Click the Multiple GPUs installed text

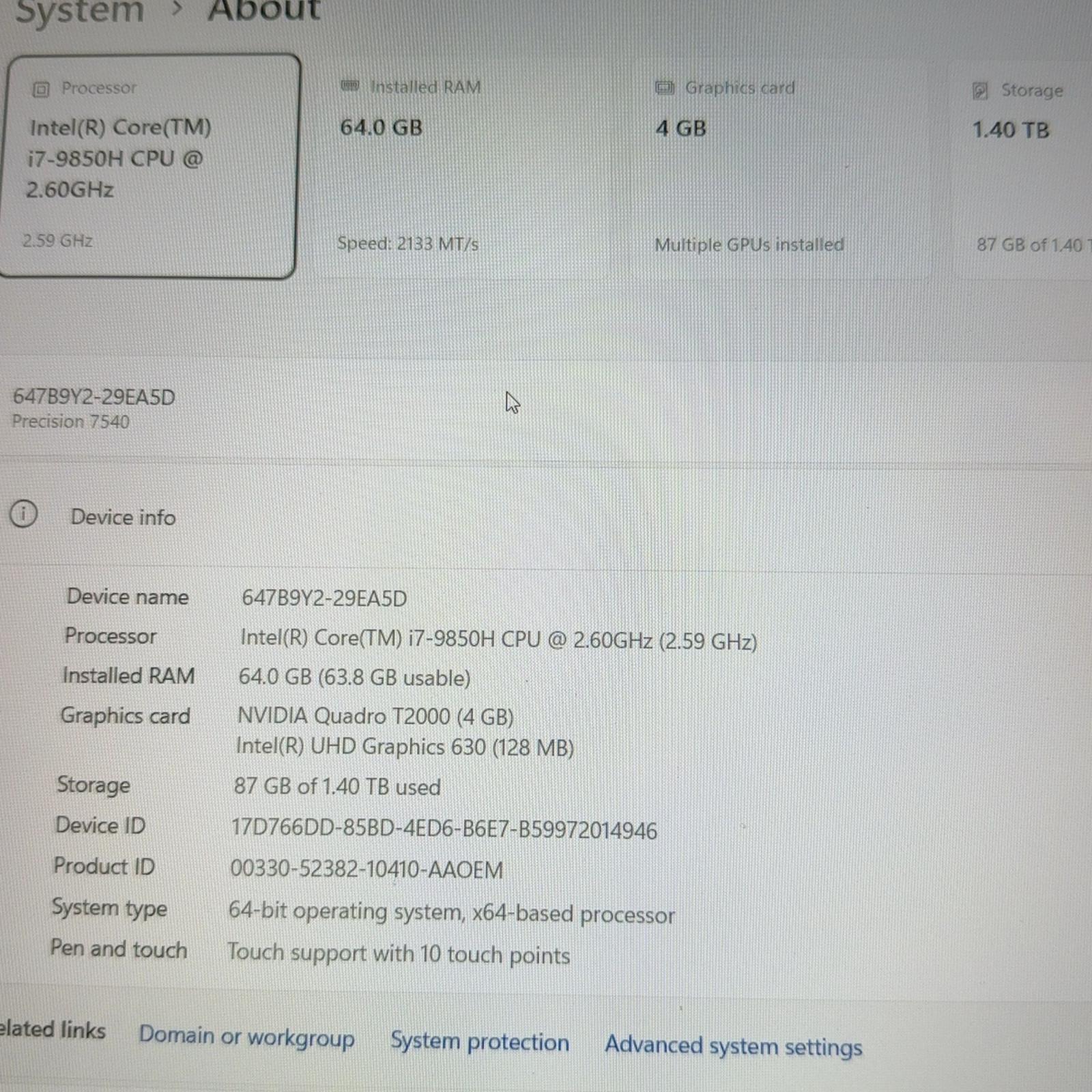(x=749, y=244)
